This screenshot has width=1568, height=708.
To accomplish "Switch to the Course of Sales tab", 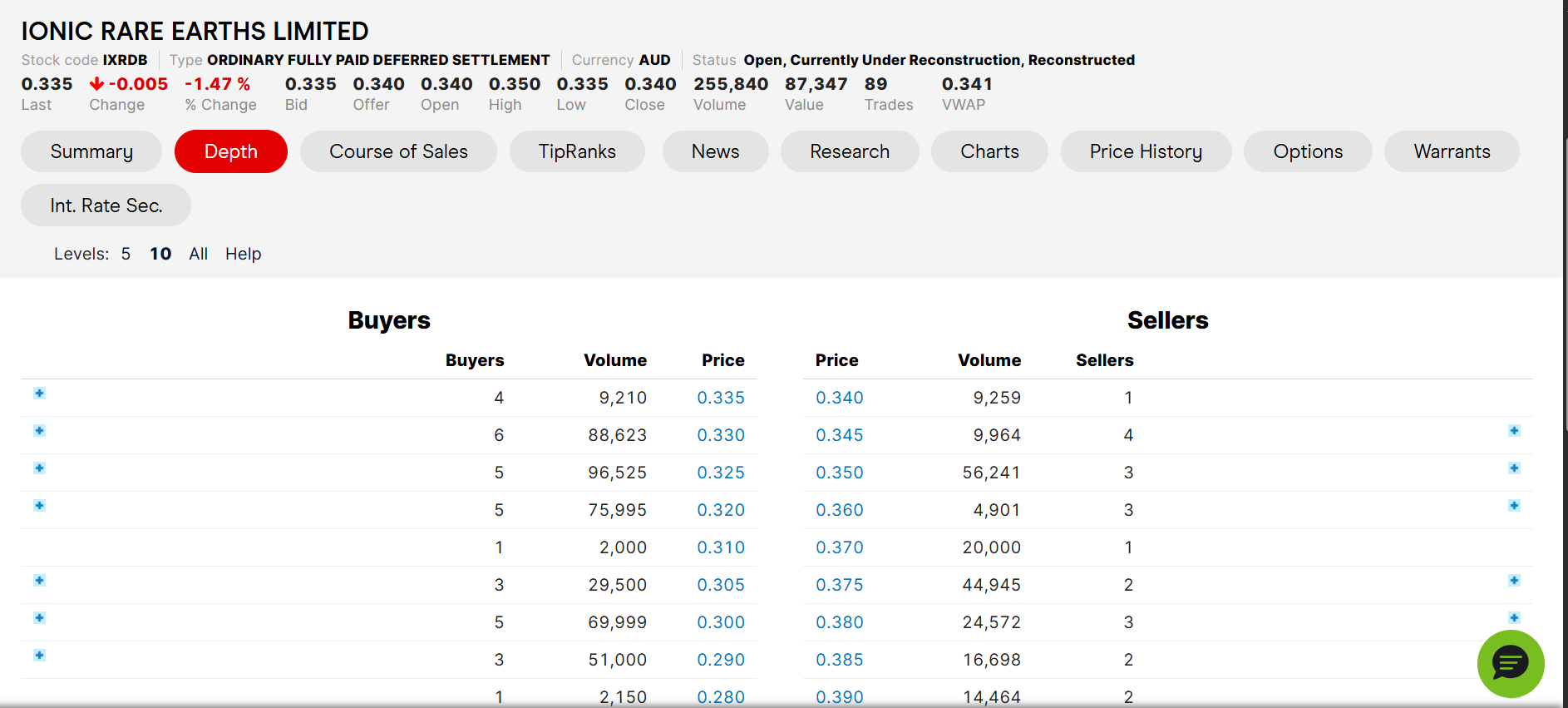I will pos(398,151).
